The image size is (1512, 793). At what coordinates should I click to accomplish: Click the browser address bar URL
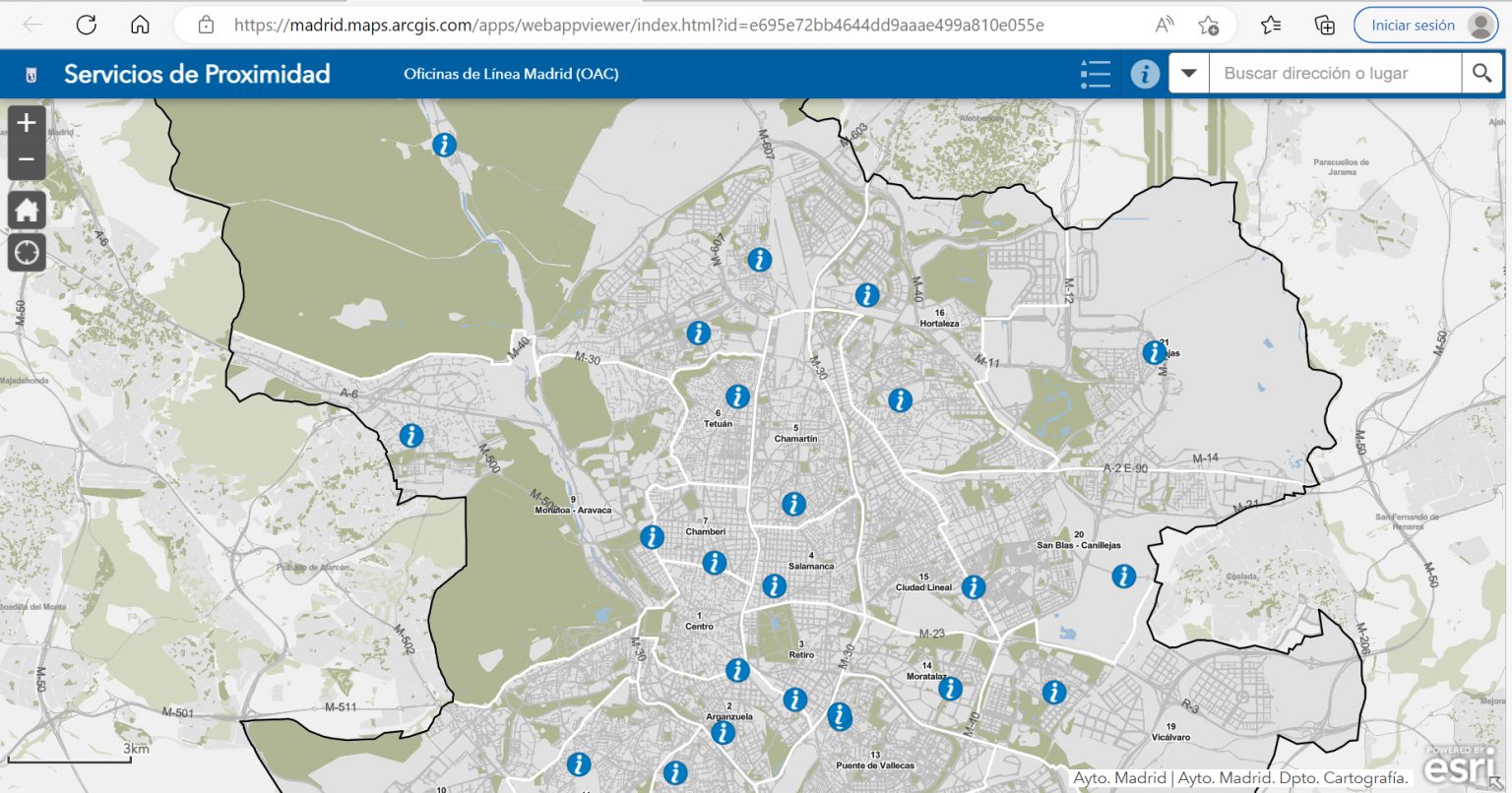click(638, 25)
